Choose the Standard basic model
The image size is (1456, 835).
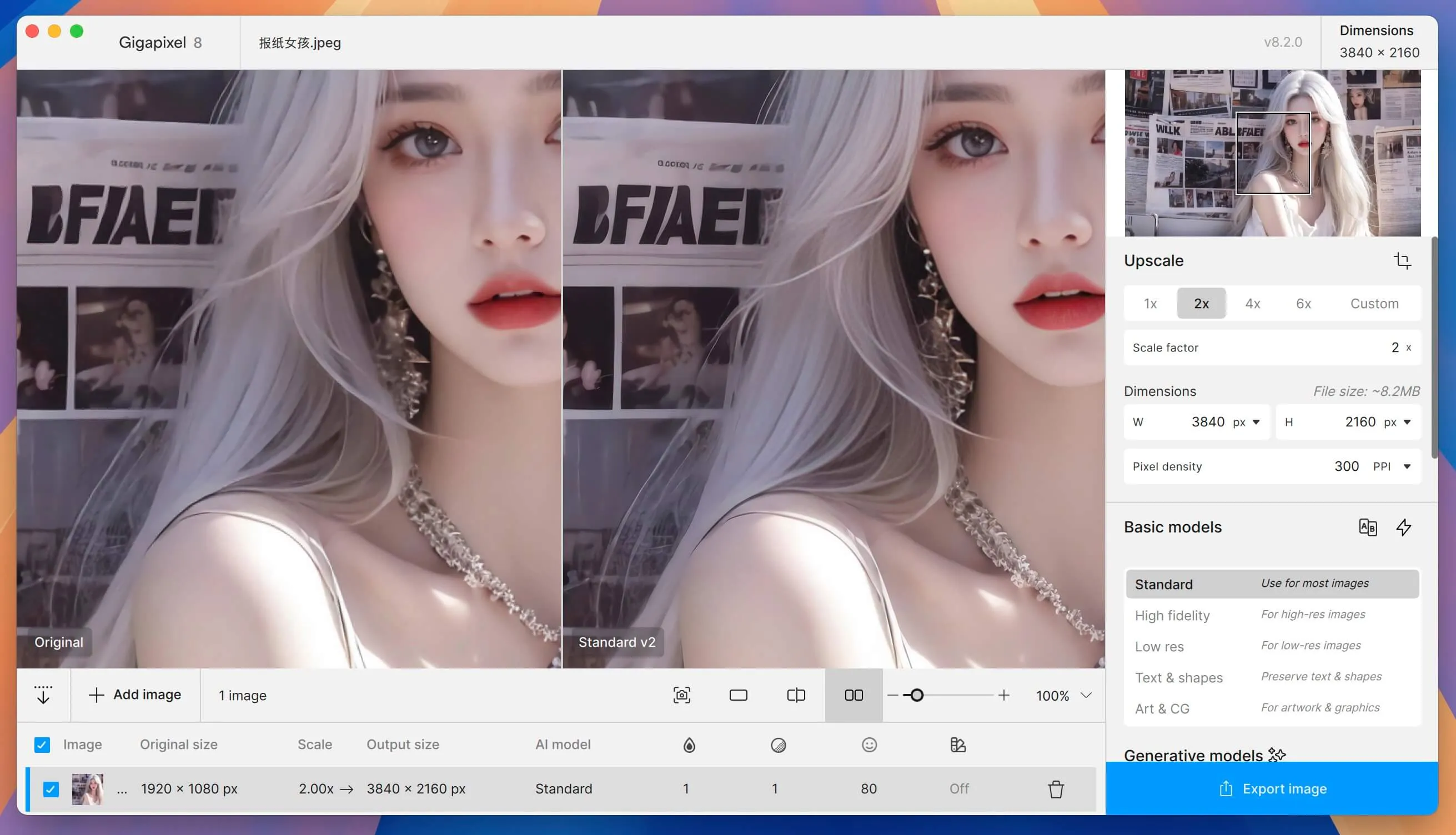[x=1272, y=584]
